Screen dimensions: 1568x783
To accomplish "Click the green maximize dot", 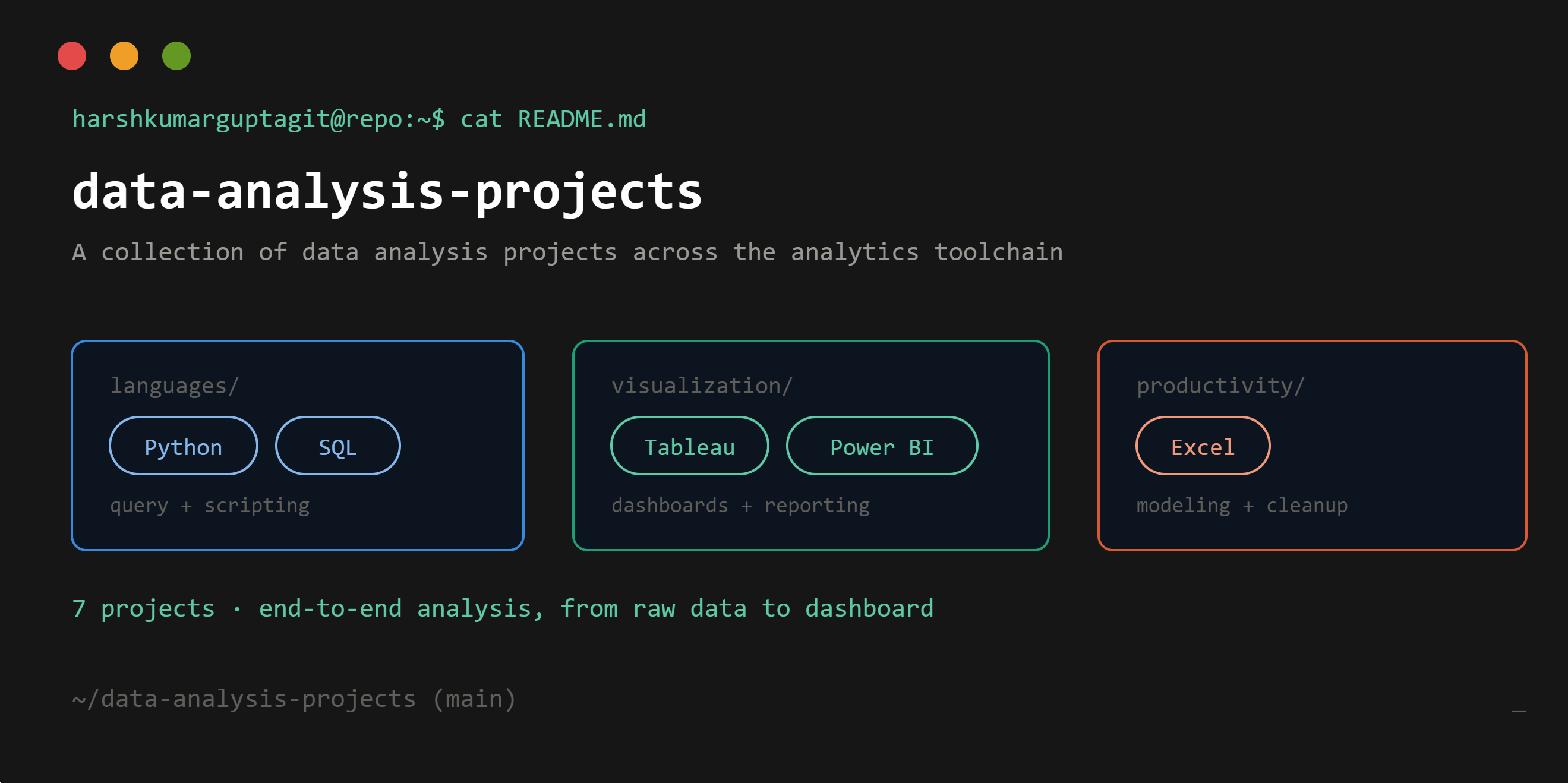I will (176, 56).
